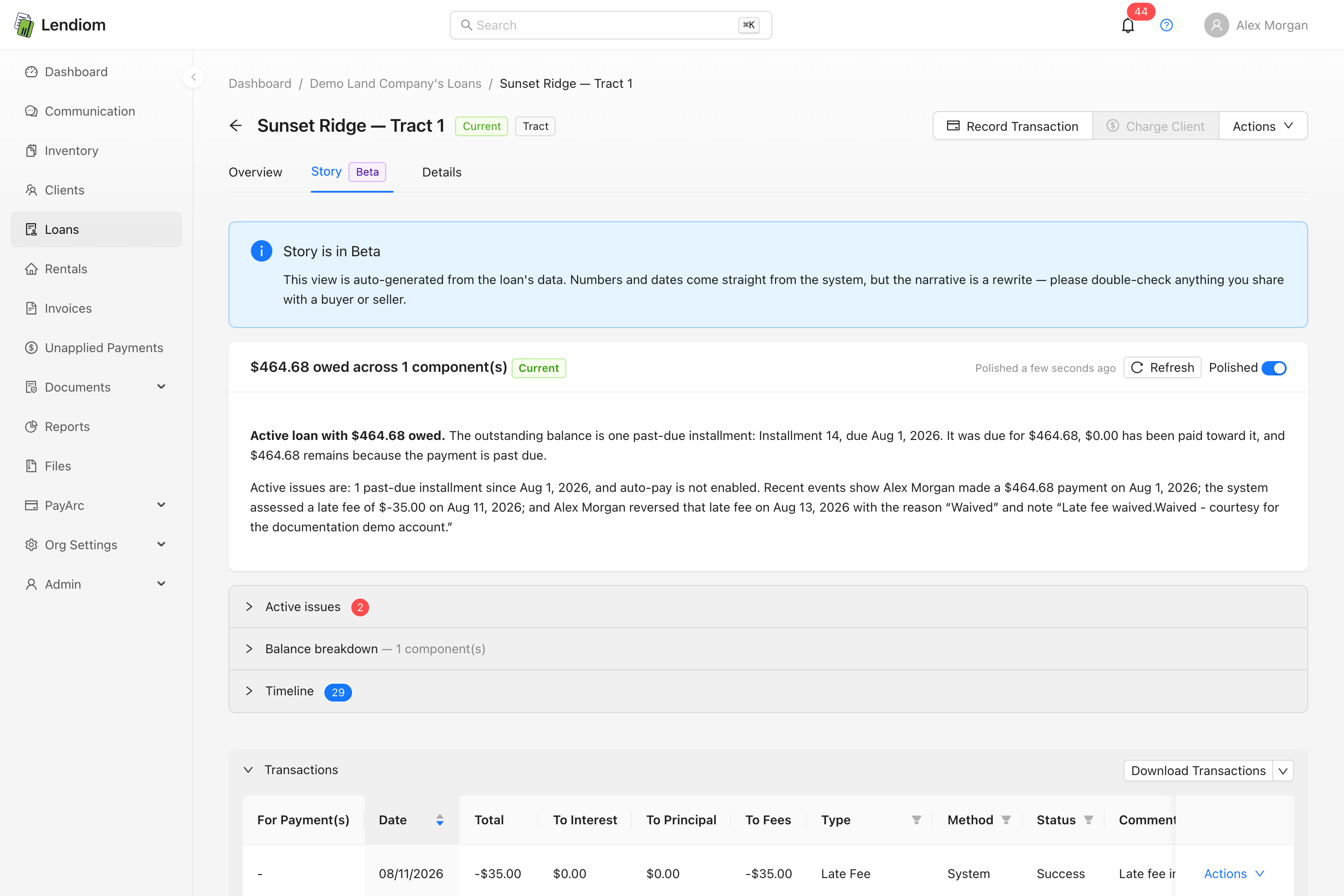Click the Communication chat icon in sidebar
Image resolution: width=1344 pixels, height=896 pixels.
click(31, 112)
